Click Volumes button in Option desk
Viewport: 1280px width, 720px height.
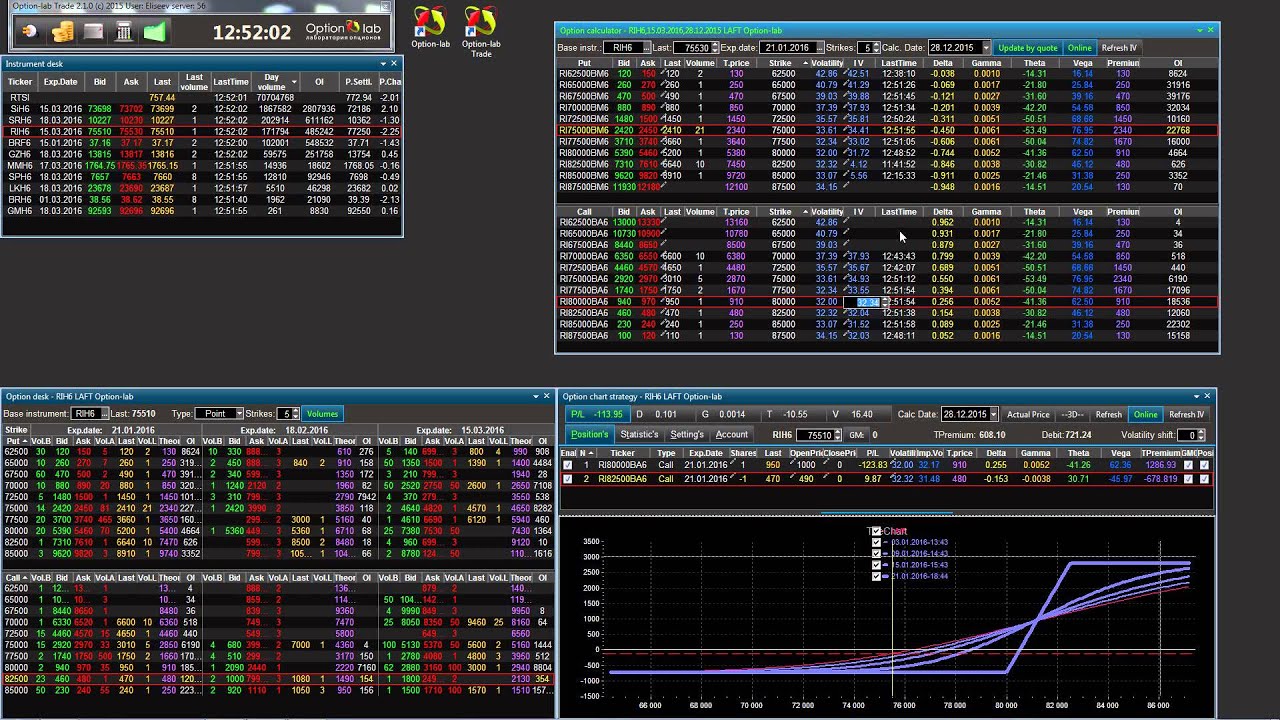(322, 414)
